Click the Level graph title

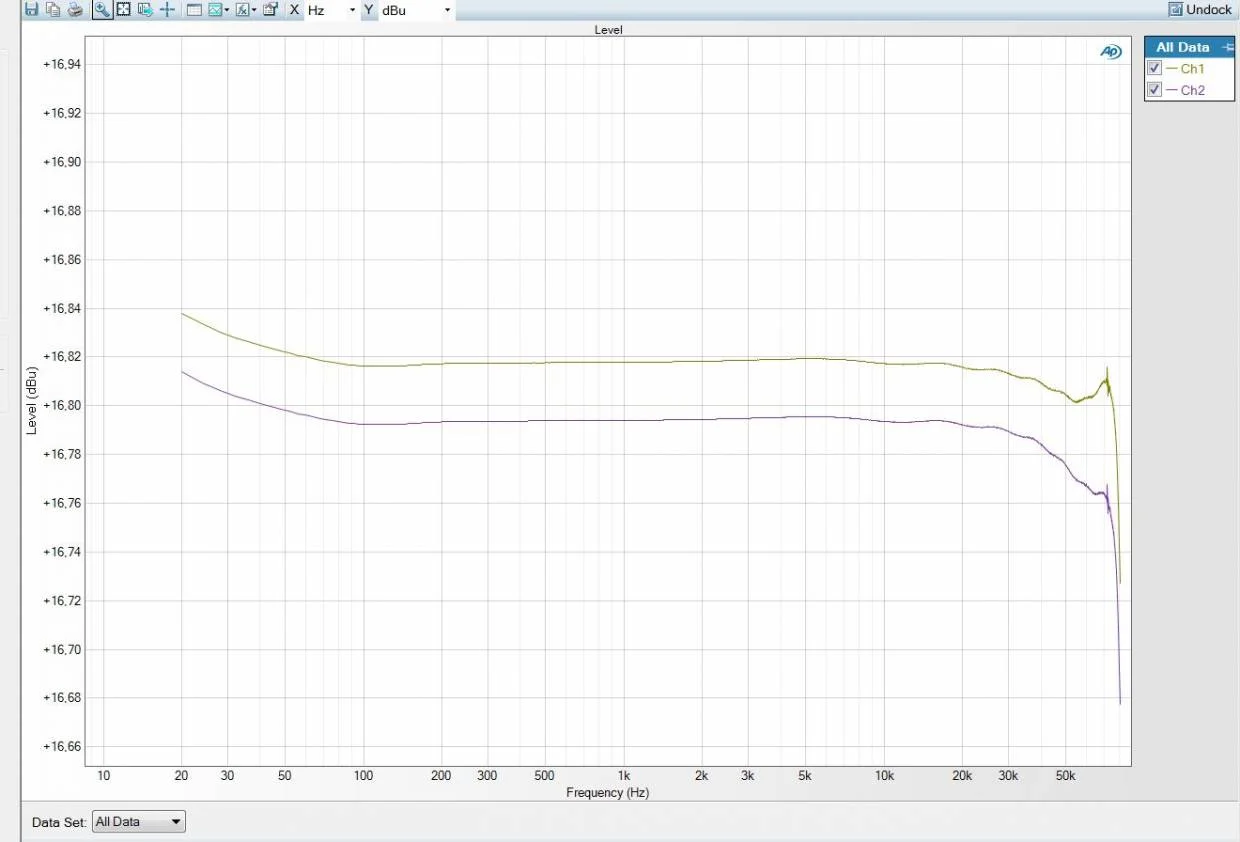point(608,30)
